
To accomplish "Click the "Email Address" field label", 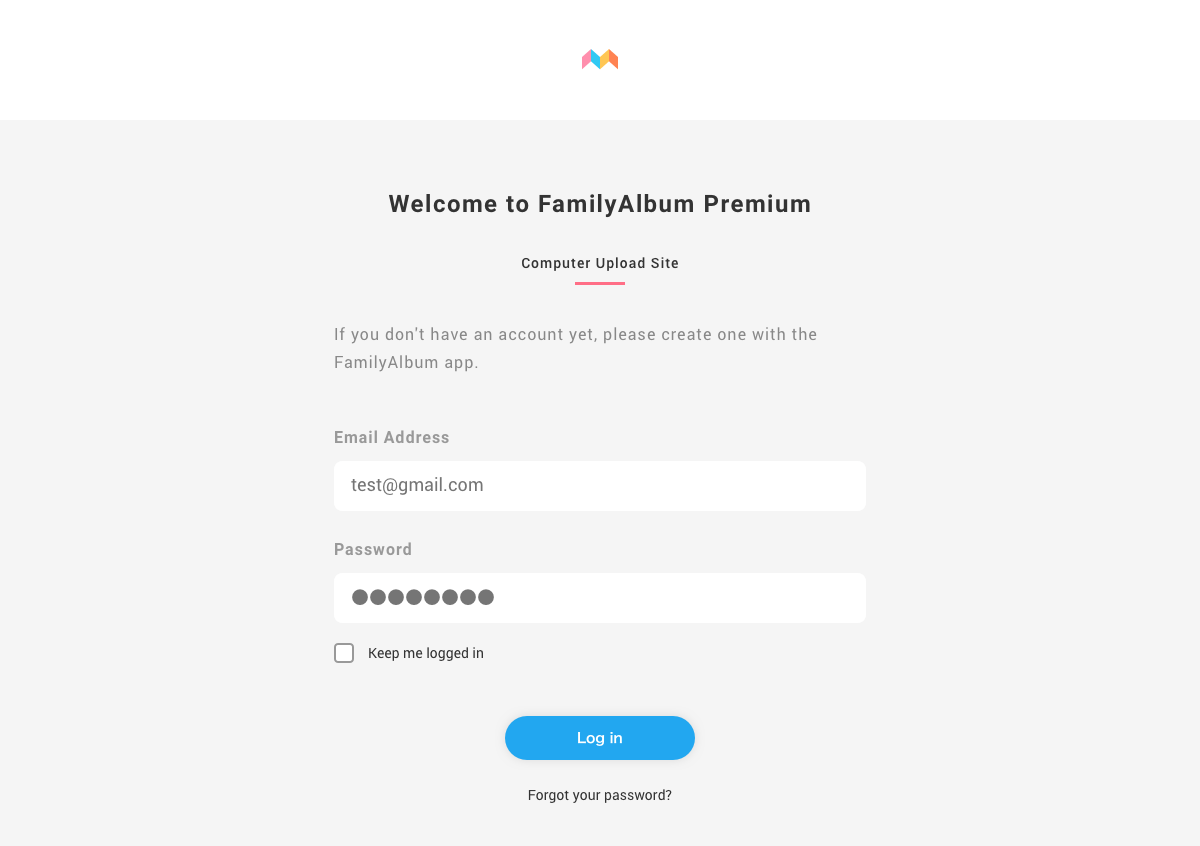I will [392, 437].
